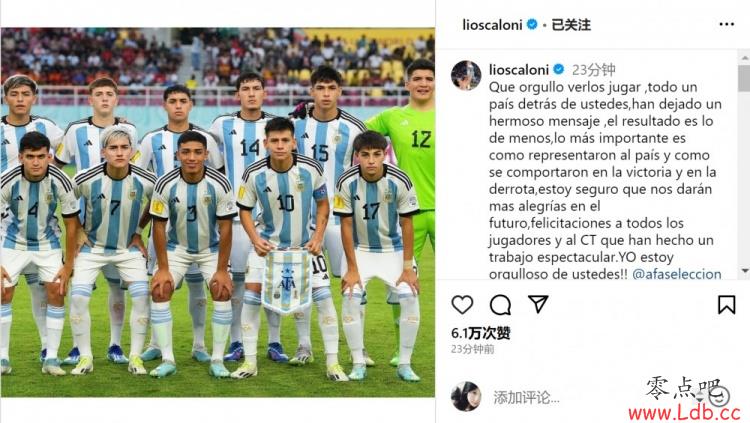Open emoji picker in comment field
Viewport: 750px width, 423px height.
(x=719, y=396)
